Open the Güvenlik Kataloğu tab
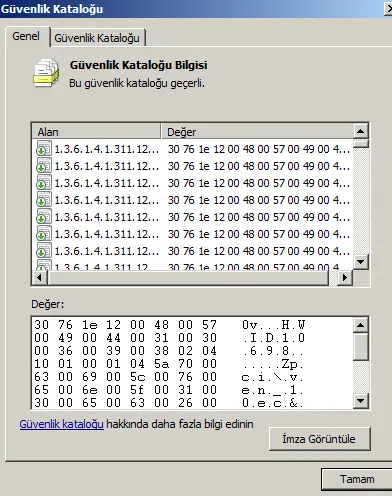 pyautogui.click(x=97, y=38)
